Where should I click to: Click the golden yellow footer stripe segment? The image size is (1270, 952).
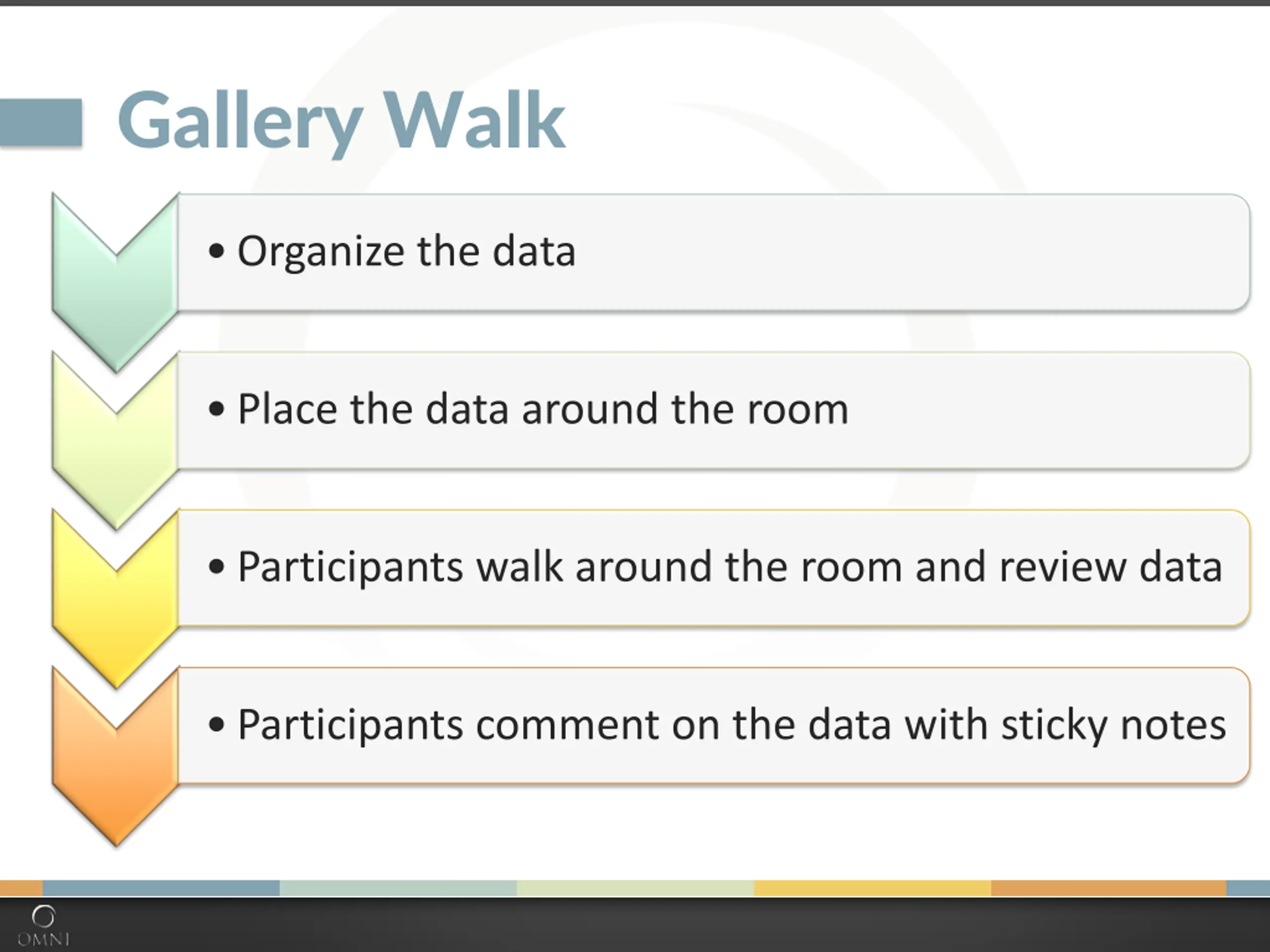[873, 888]
